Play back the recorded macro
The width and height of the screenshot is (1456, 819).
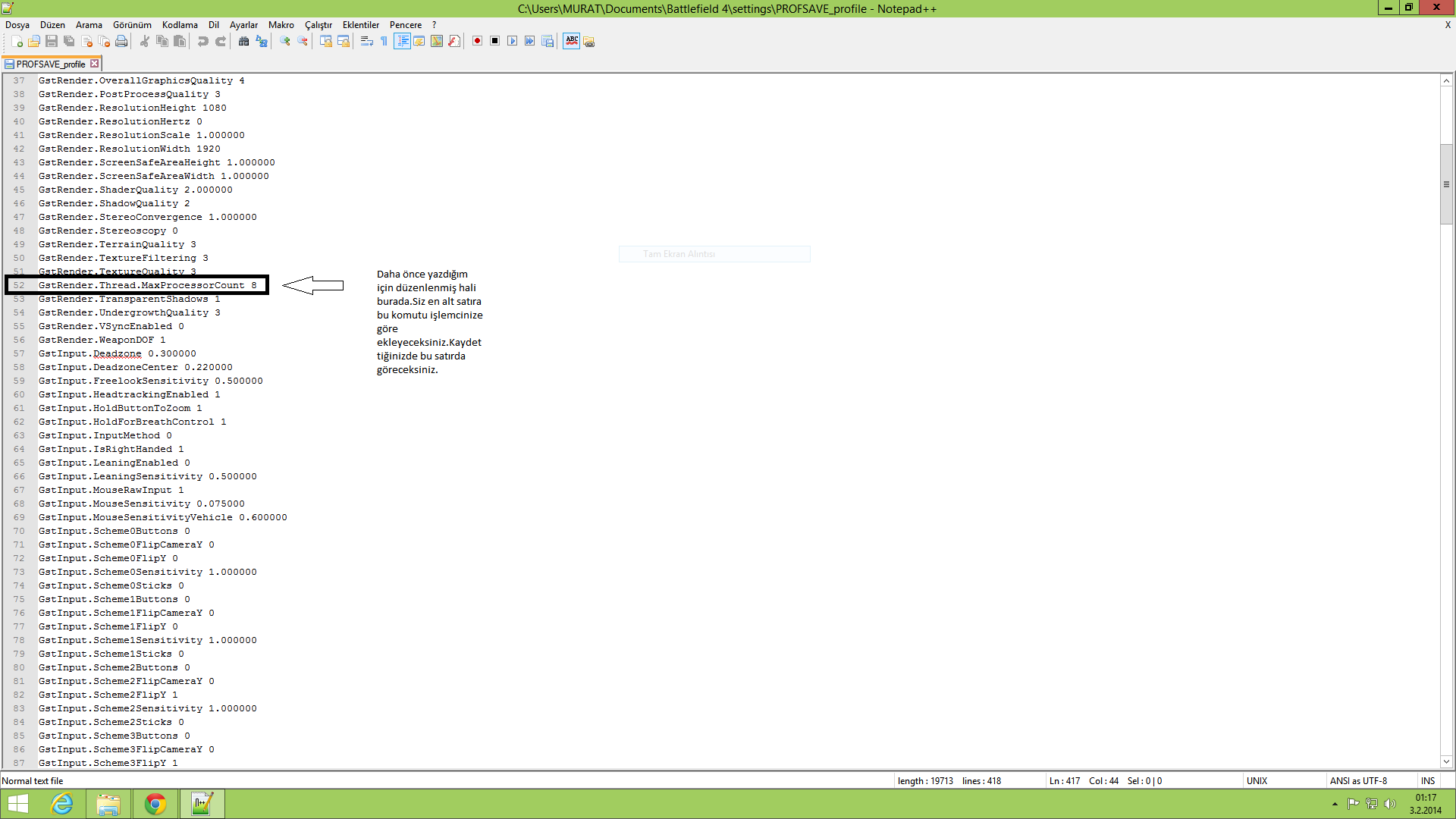coord(512,41)
